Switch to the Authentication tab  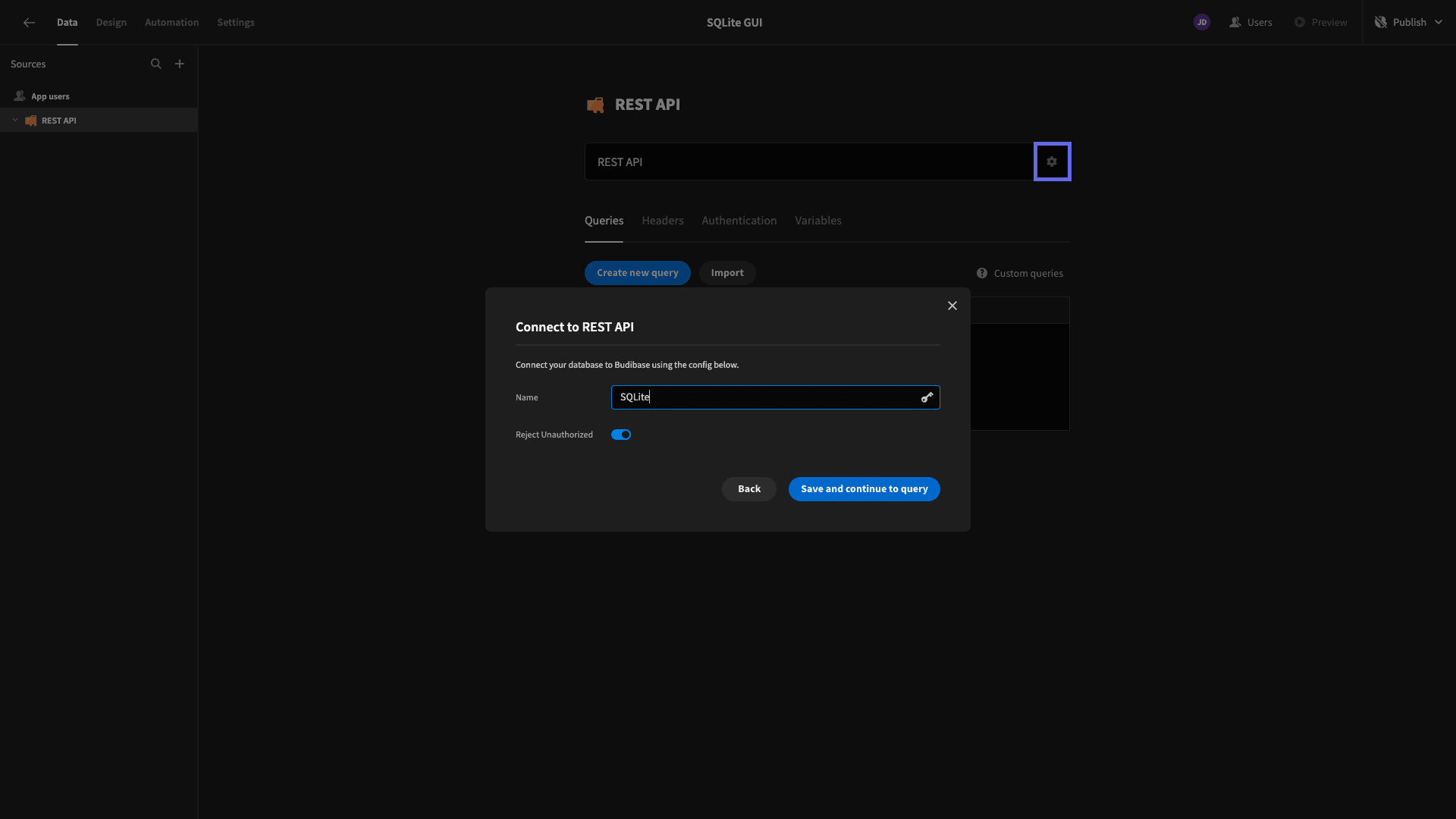coord(739,221)
